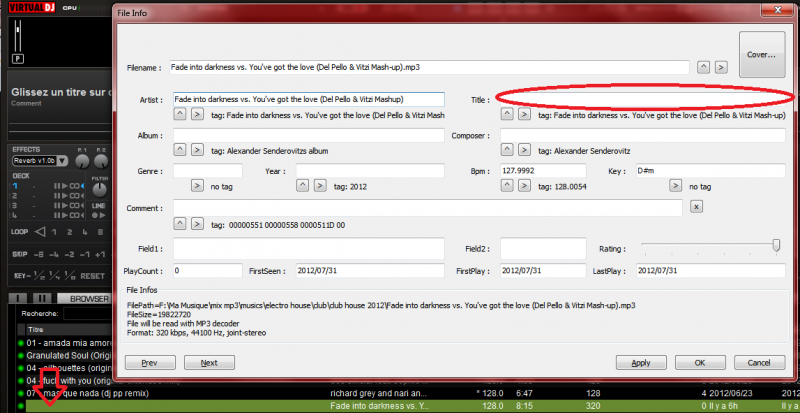
Task: Select deck 4 in the DECK panel
Action: (x=15, y=215)
